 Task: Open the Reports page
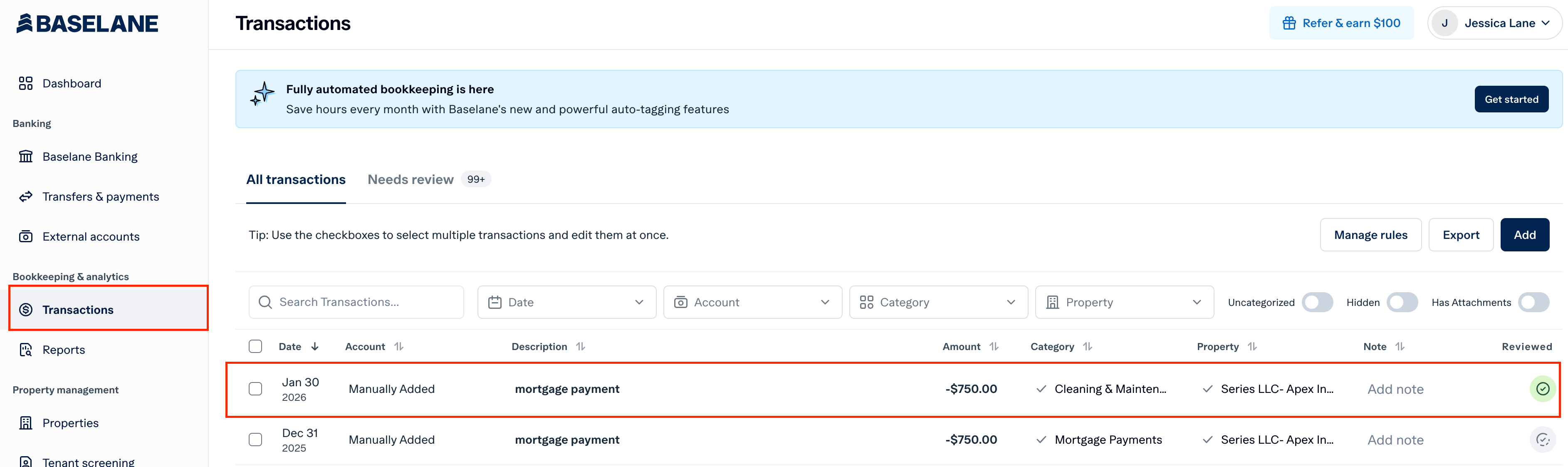pyautogui.click(x=64, y=350)
